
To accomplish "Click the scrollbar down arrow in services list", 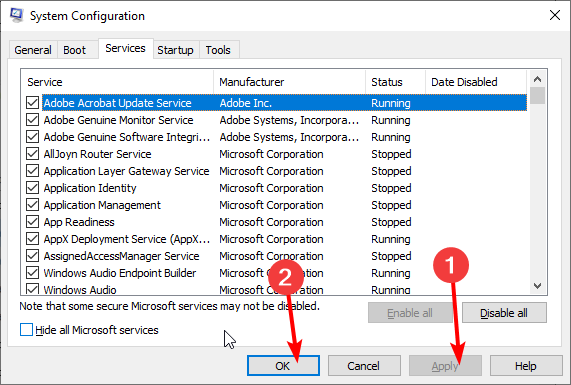I will (x=537, y=286).
